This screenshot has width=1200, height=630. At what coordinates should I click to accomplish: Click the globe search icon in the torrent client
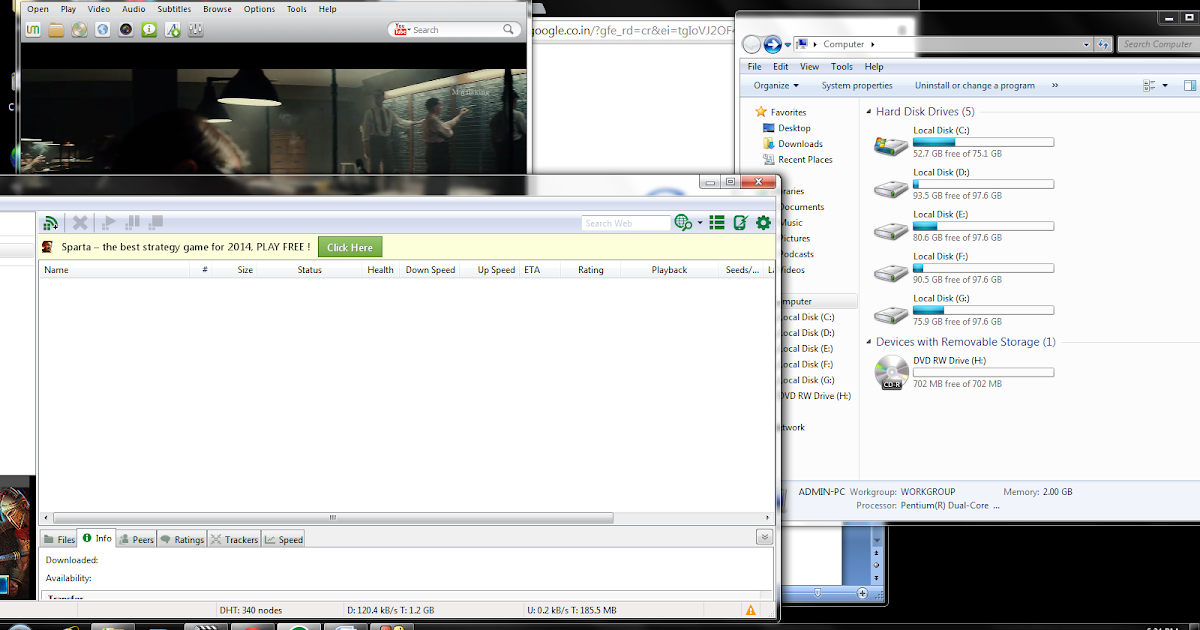(684, 223)
